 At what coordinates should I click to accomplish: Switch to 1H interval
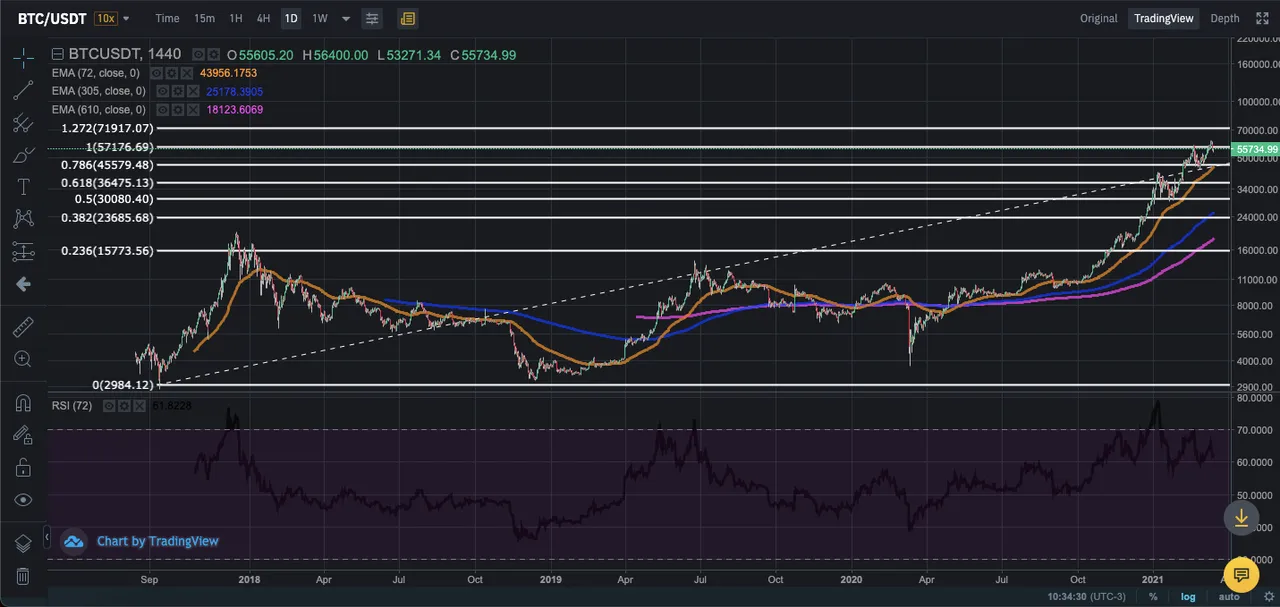236,18
